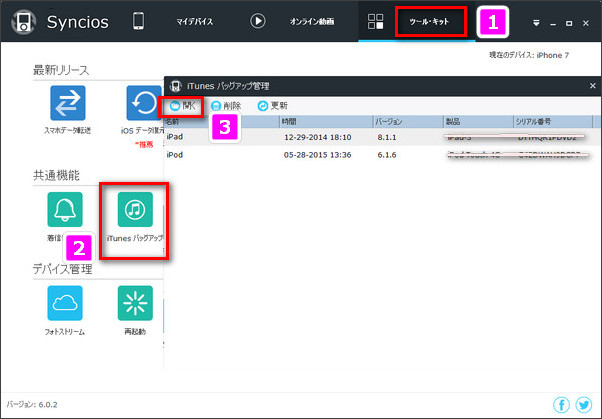602x419 pixels.
Task: Open the header dropdown menu arrow
Action: (x=536, y=23)
